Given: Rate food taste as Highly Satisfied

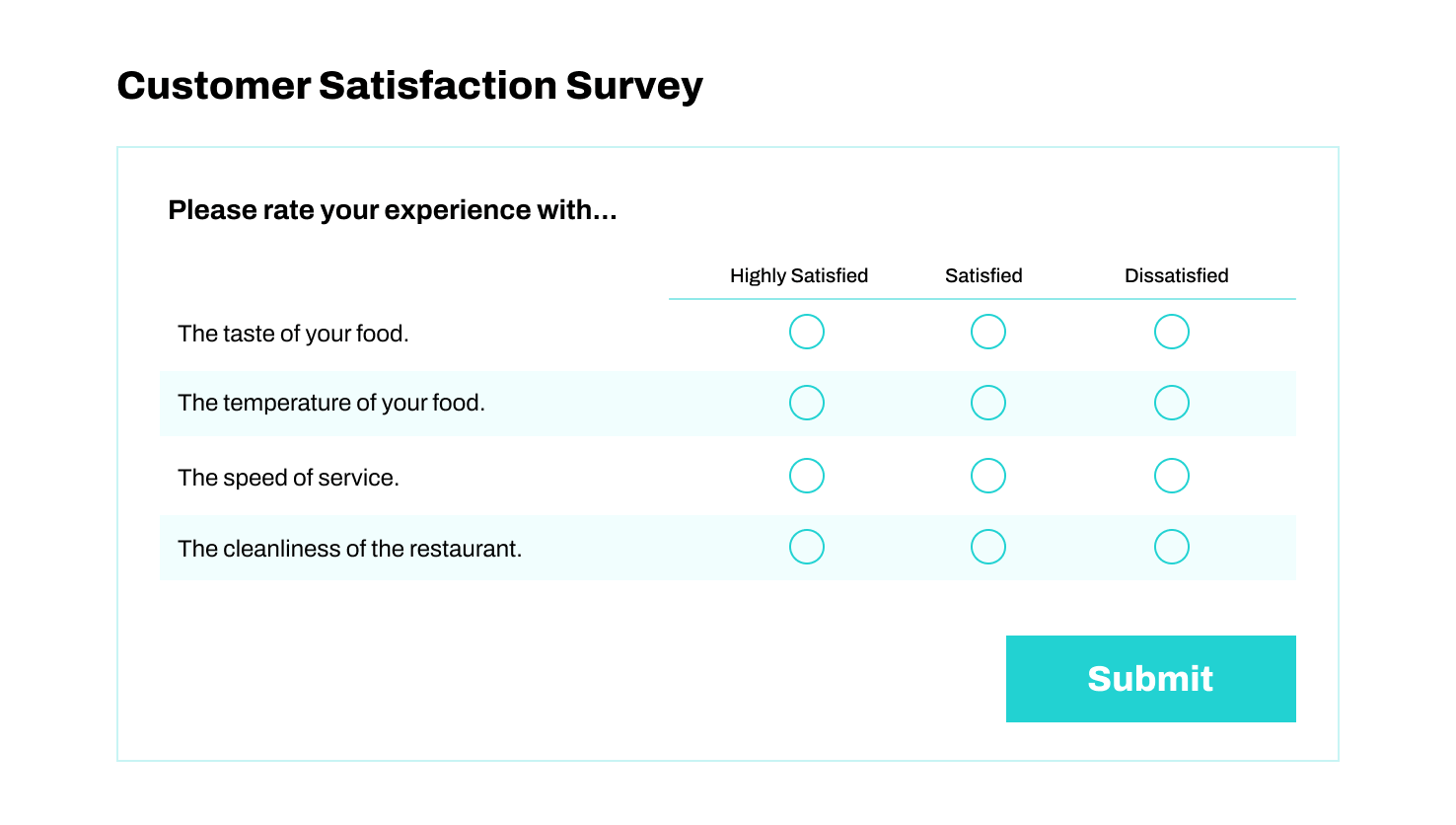Looking at the screenshot, I should [806, 332].
